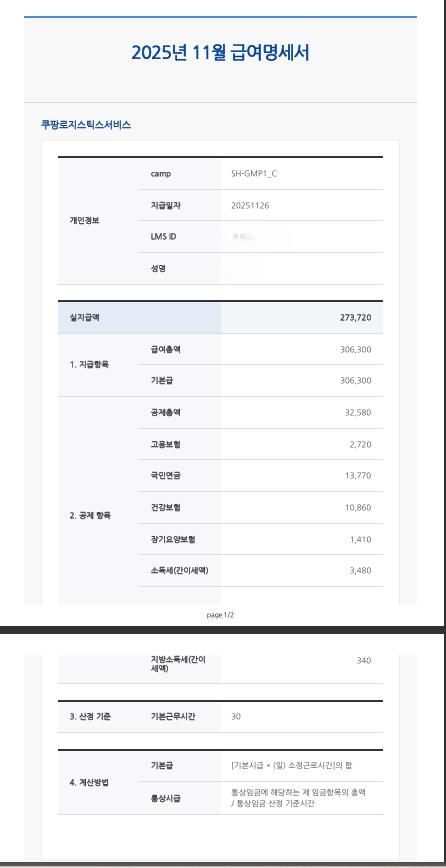Select the 소득세(간이세액) amount 3,480
The height and width of the screenshot is (868, 446).
(361, 571)
